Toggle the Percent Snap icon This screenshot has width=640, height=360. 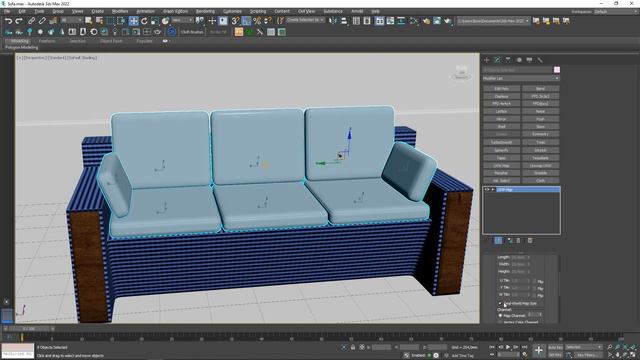[x=257, y=21]
